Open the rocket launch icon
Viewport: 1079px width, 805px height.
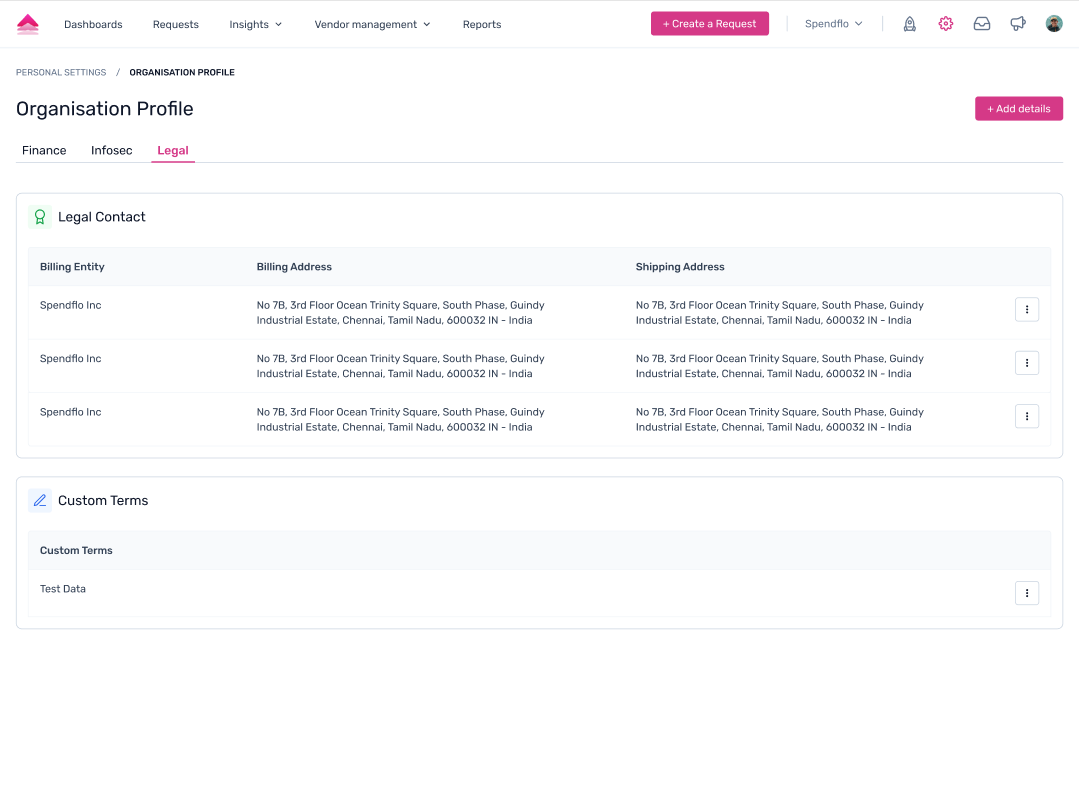pos(909,24)
